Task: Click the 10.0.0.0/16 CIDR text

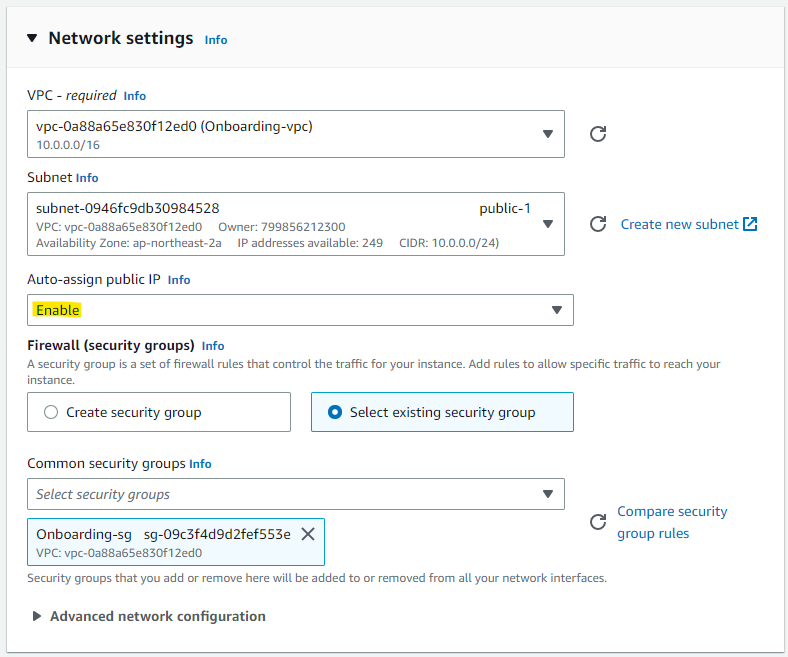Action: pyautogui.click(x=68, y=145)
